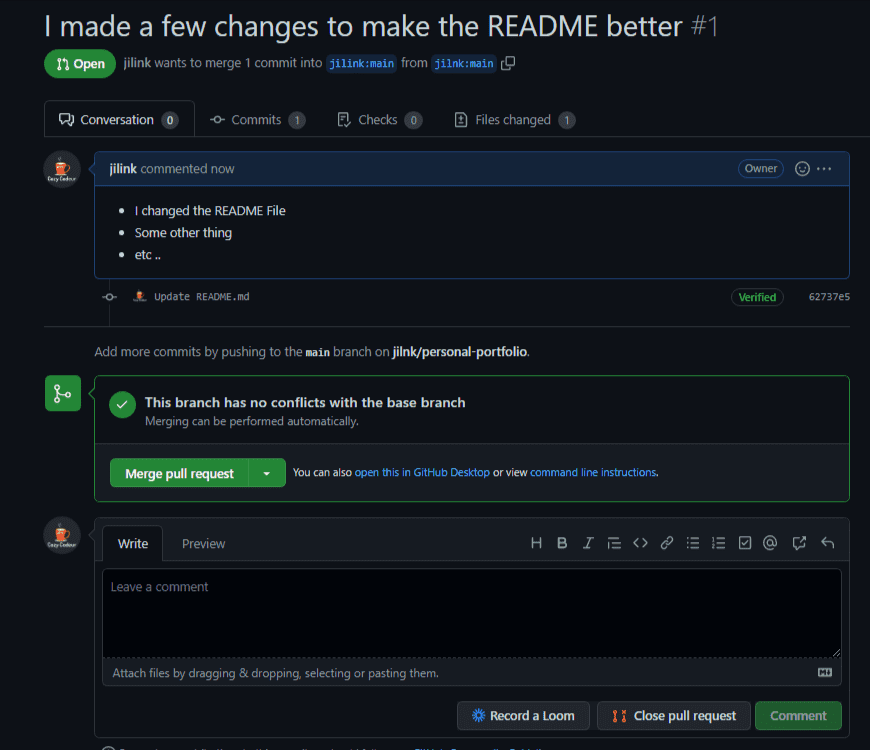Open the three-dots comment options menu

[824, 169]
